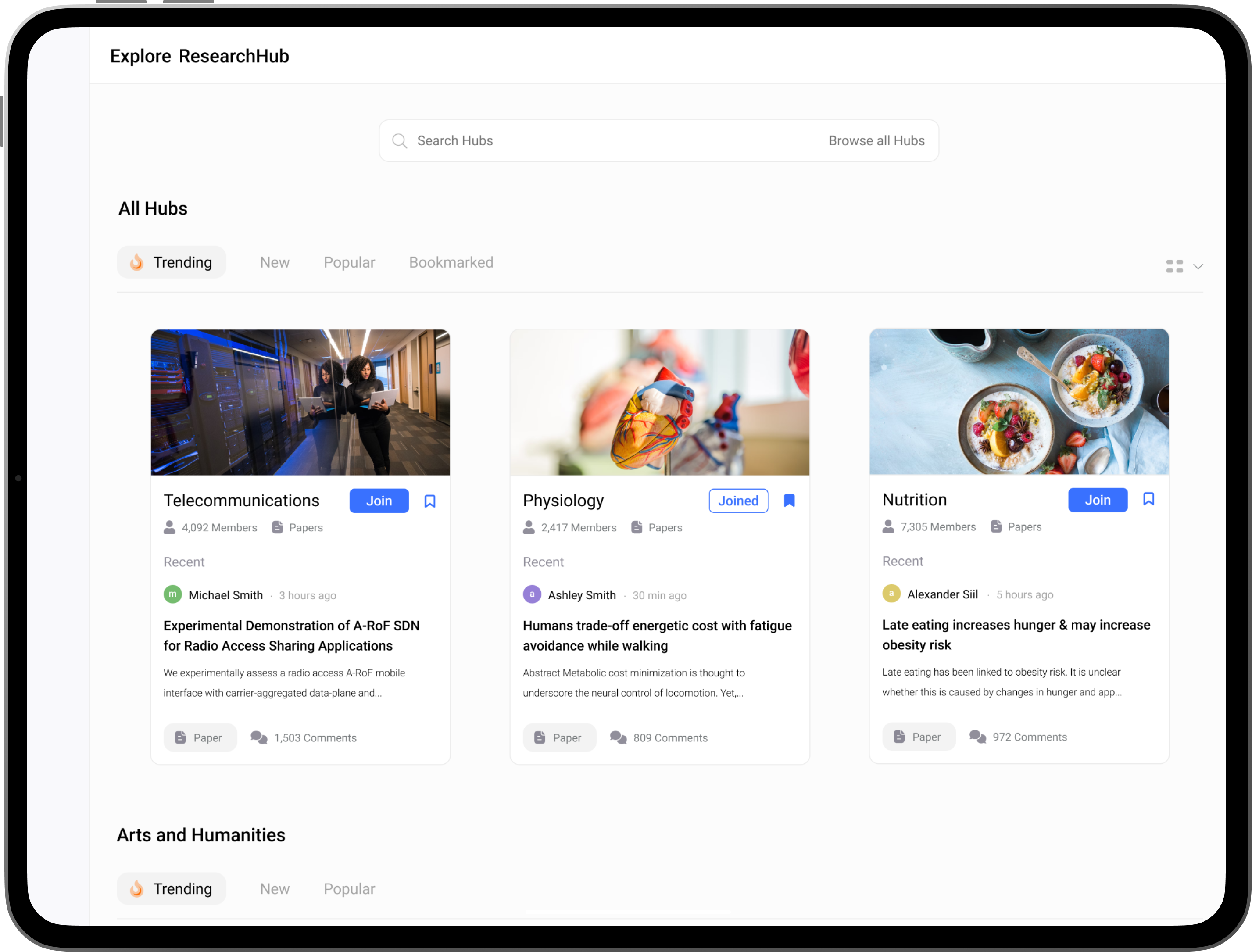Bookmark the Nutrition hub
Screen dimensions: 1252x952
tap(1148, 499)
